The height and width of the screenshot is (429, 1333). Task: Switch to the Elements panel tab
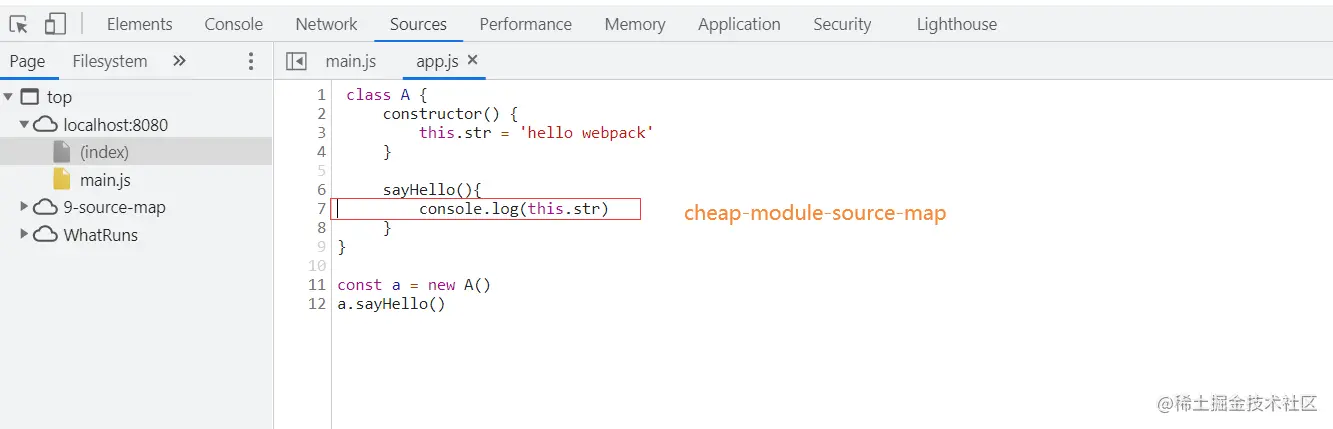click(139, 24)
